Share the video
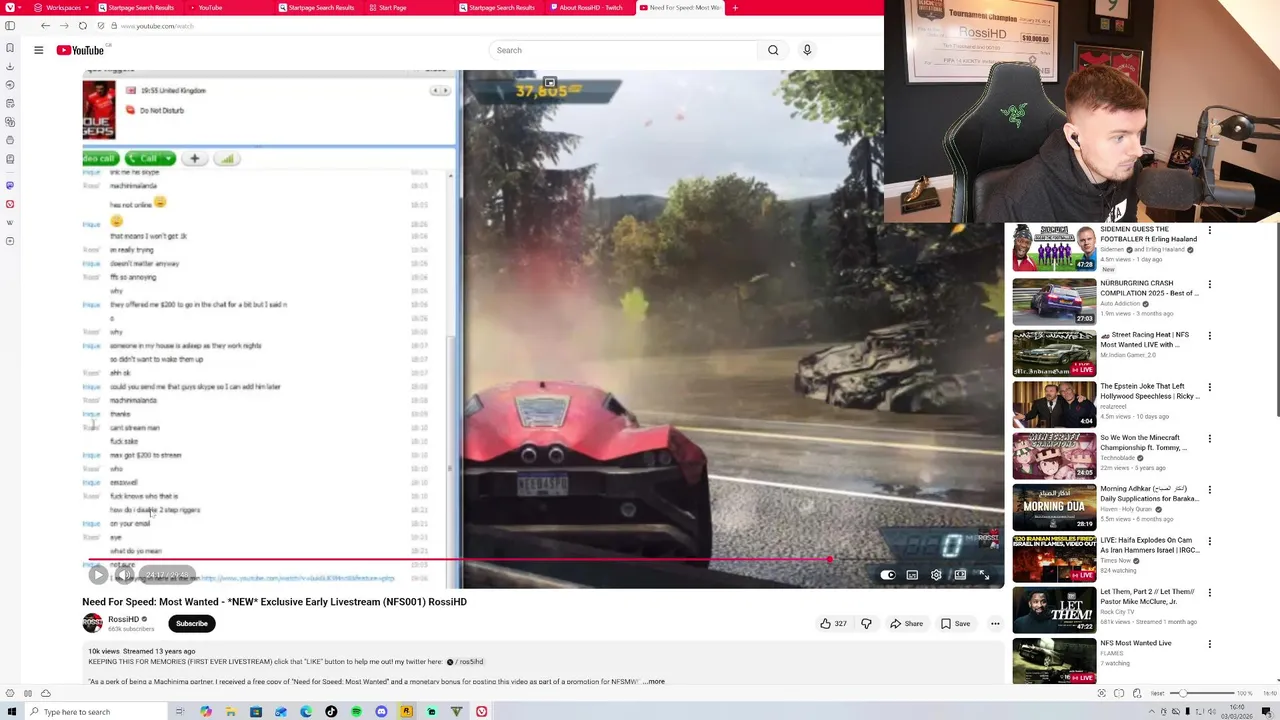The image size is (1280, 720). coord(907,623)
